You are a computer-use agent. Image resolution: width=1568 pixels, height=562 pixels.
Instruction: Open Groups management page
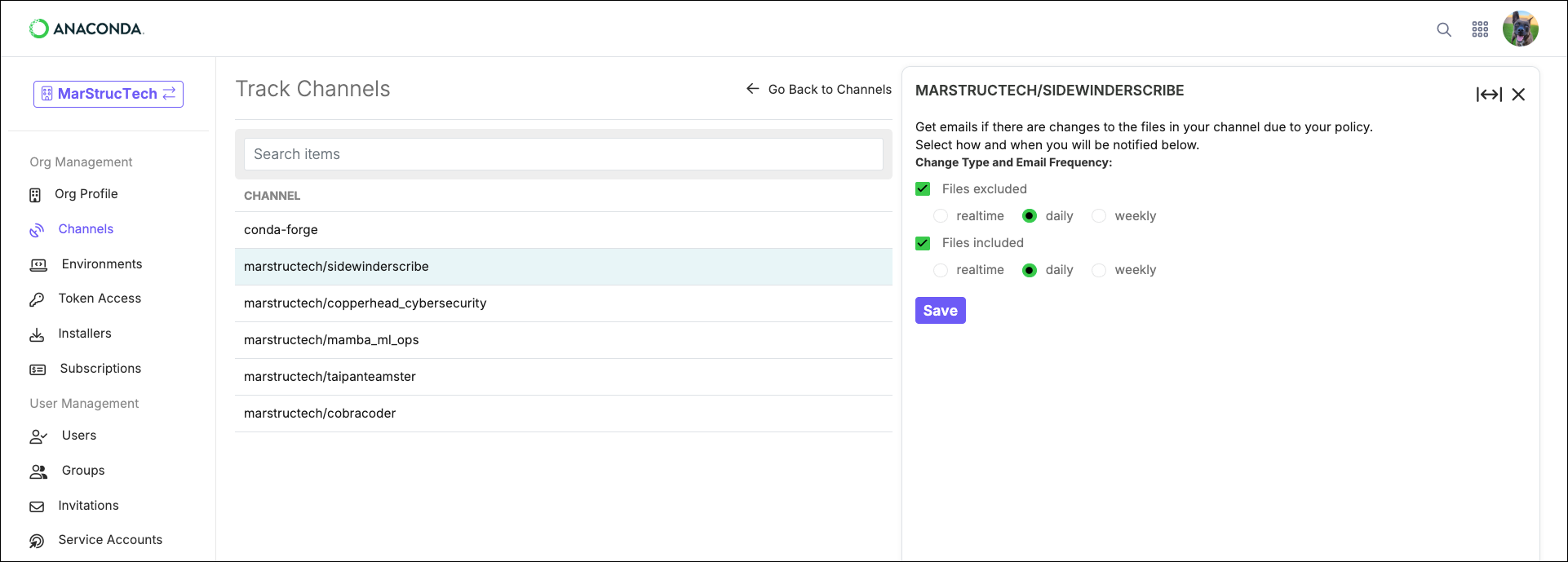coord(83,471)
